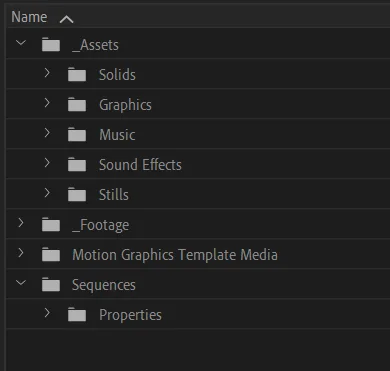This screenshot has height=371, width=390.
Task: Click the _Footage bin folder icon
Action: click(51, 225)
